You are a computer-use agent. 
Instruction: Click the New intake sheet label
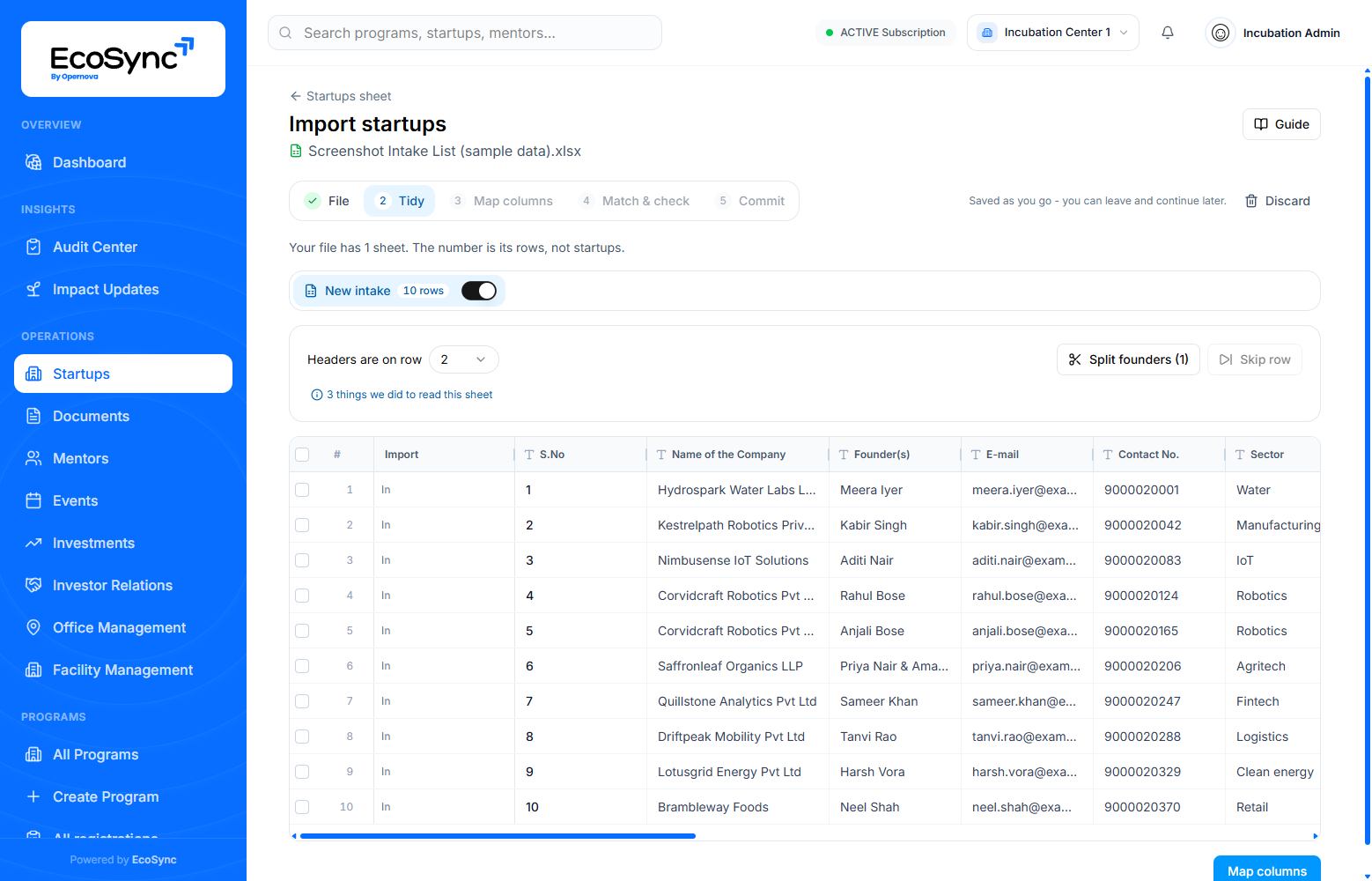click(358, 291)
